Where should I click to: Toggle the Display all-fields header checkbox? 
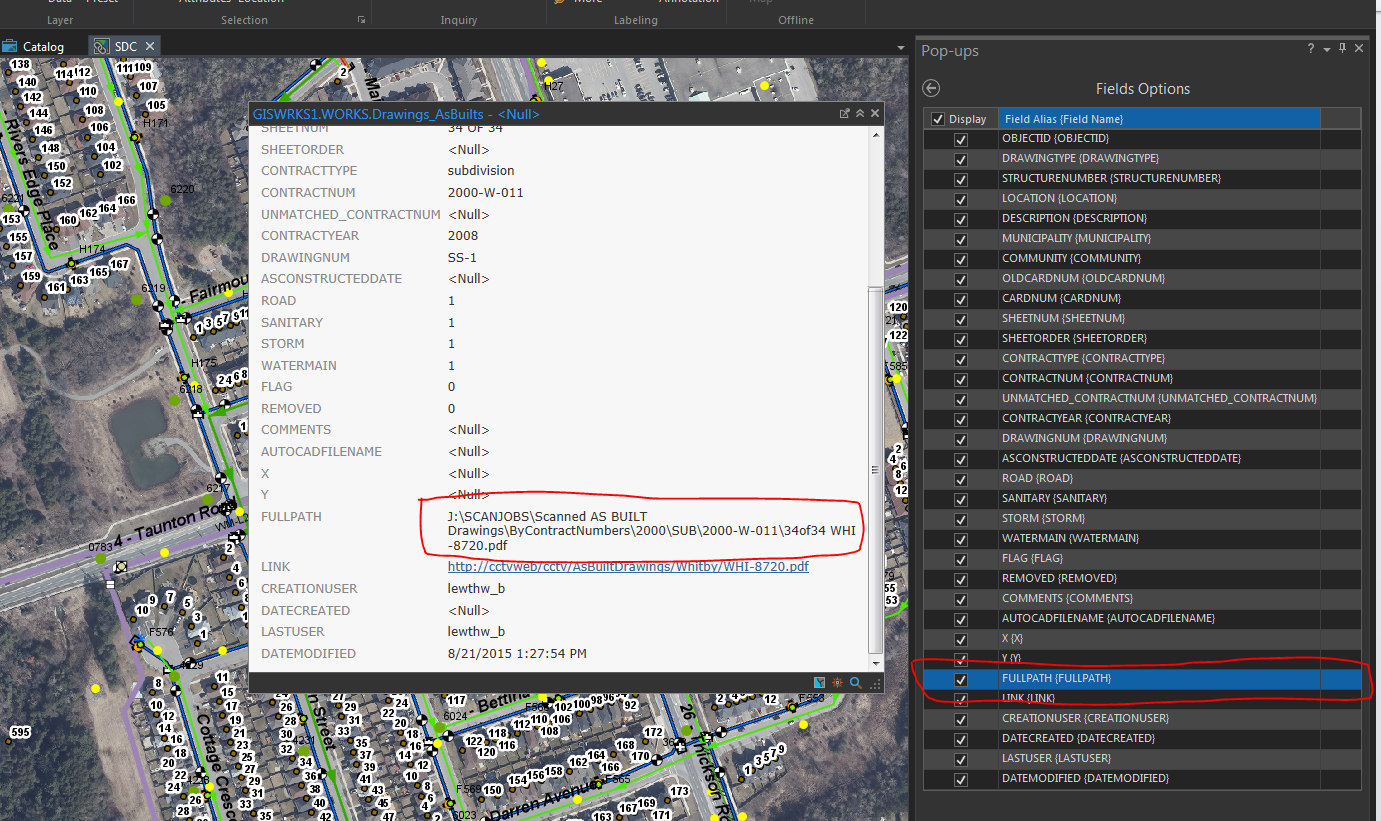coord(938,119)
